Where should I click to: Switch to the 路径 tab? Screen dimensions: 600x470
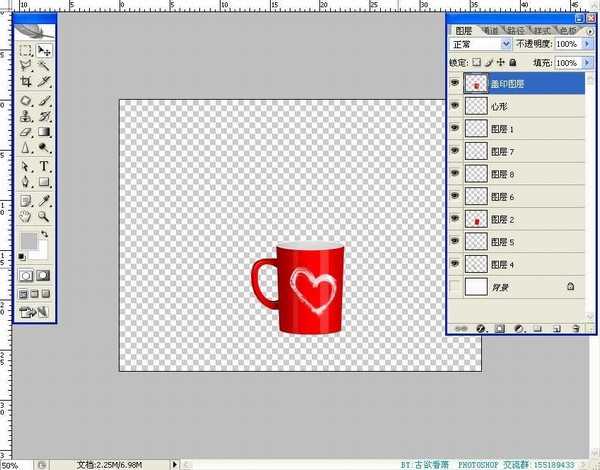coord(516,30)
